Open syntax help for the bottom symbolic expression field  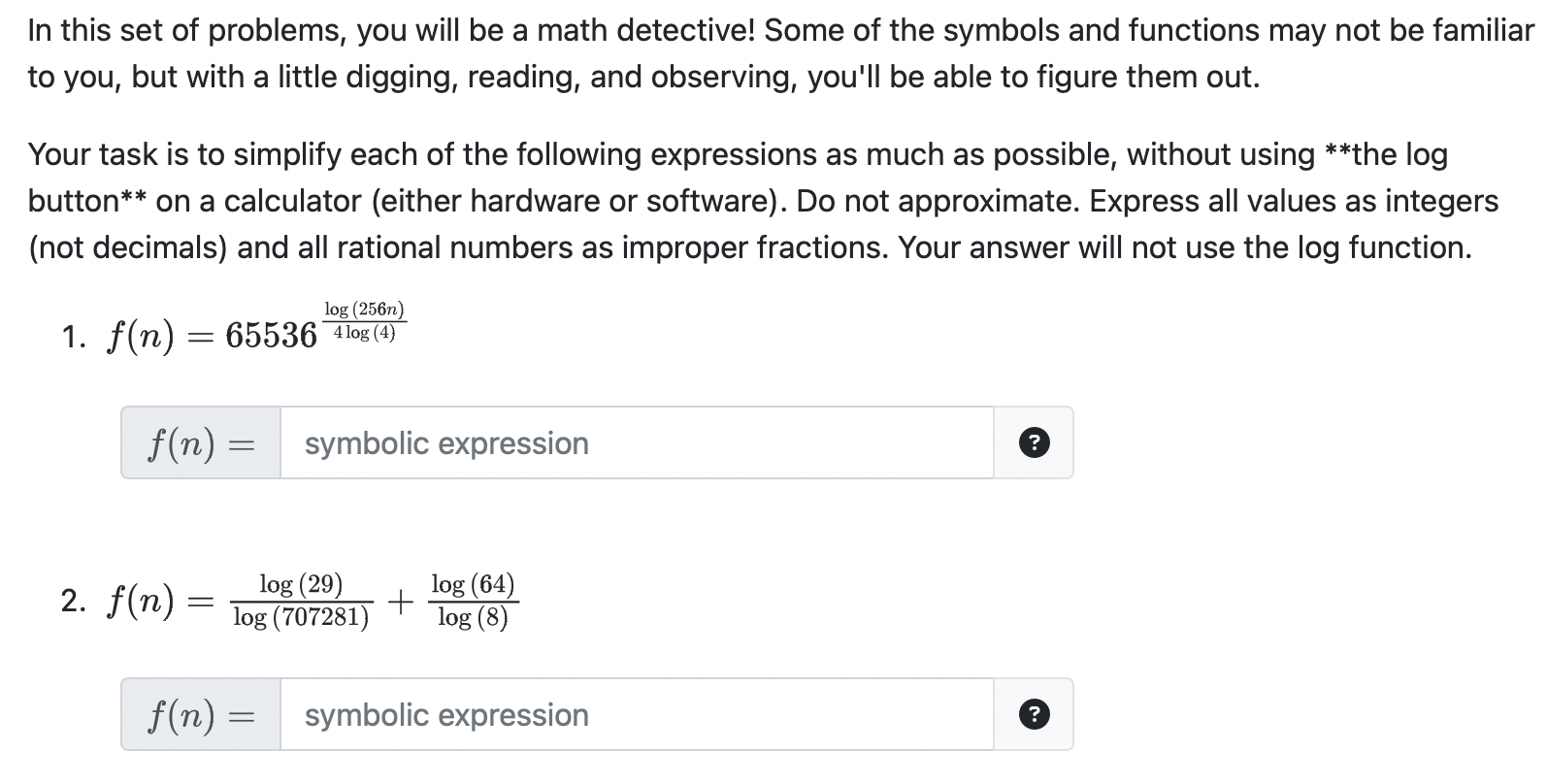click(x=1035, y=714)
